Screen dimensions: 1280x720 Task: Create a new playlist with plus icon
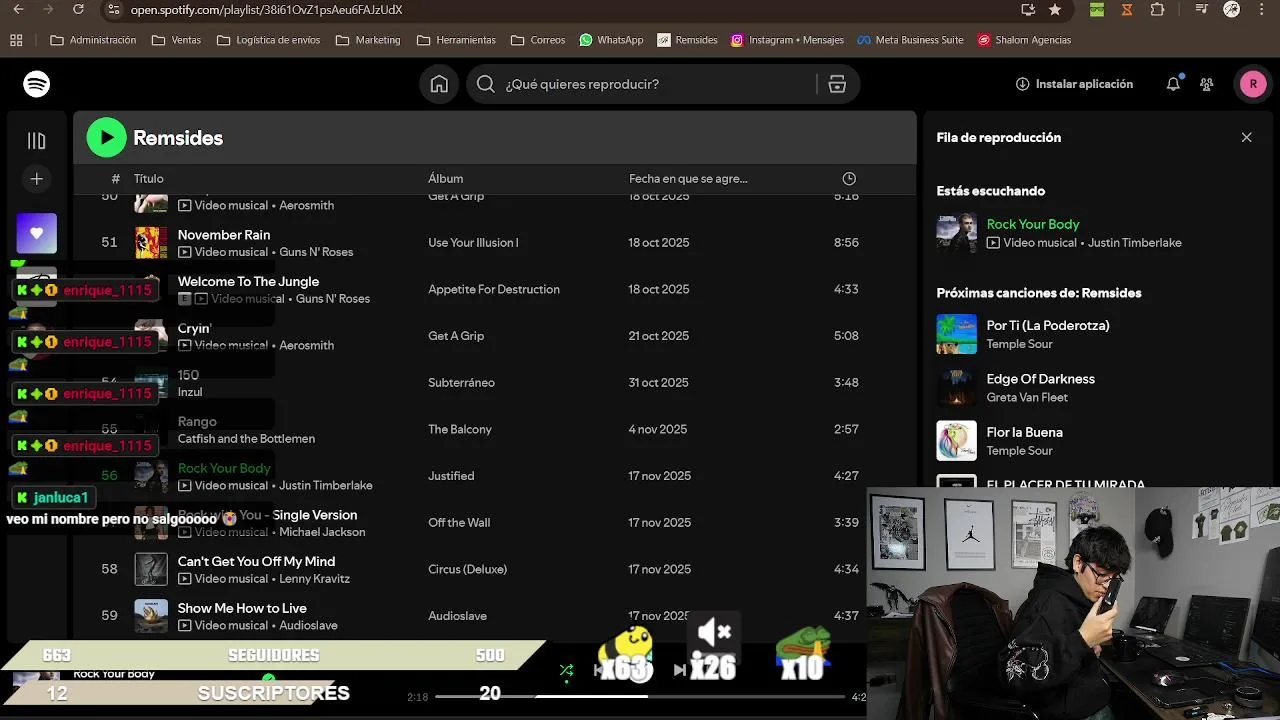pos(37,179)
